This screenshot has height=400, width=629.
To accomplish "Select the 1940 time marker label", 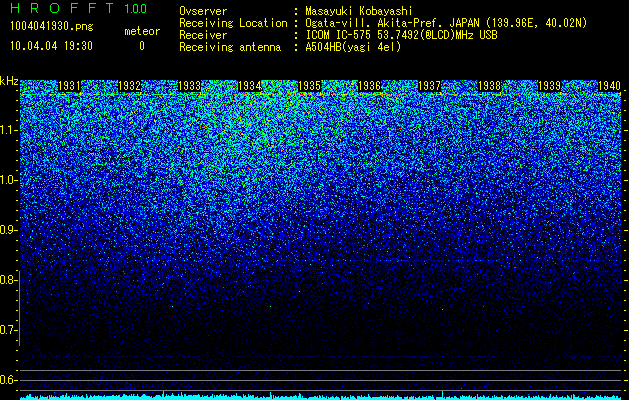I will [609, 86].
